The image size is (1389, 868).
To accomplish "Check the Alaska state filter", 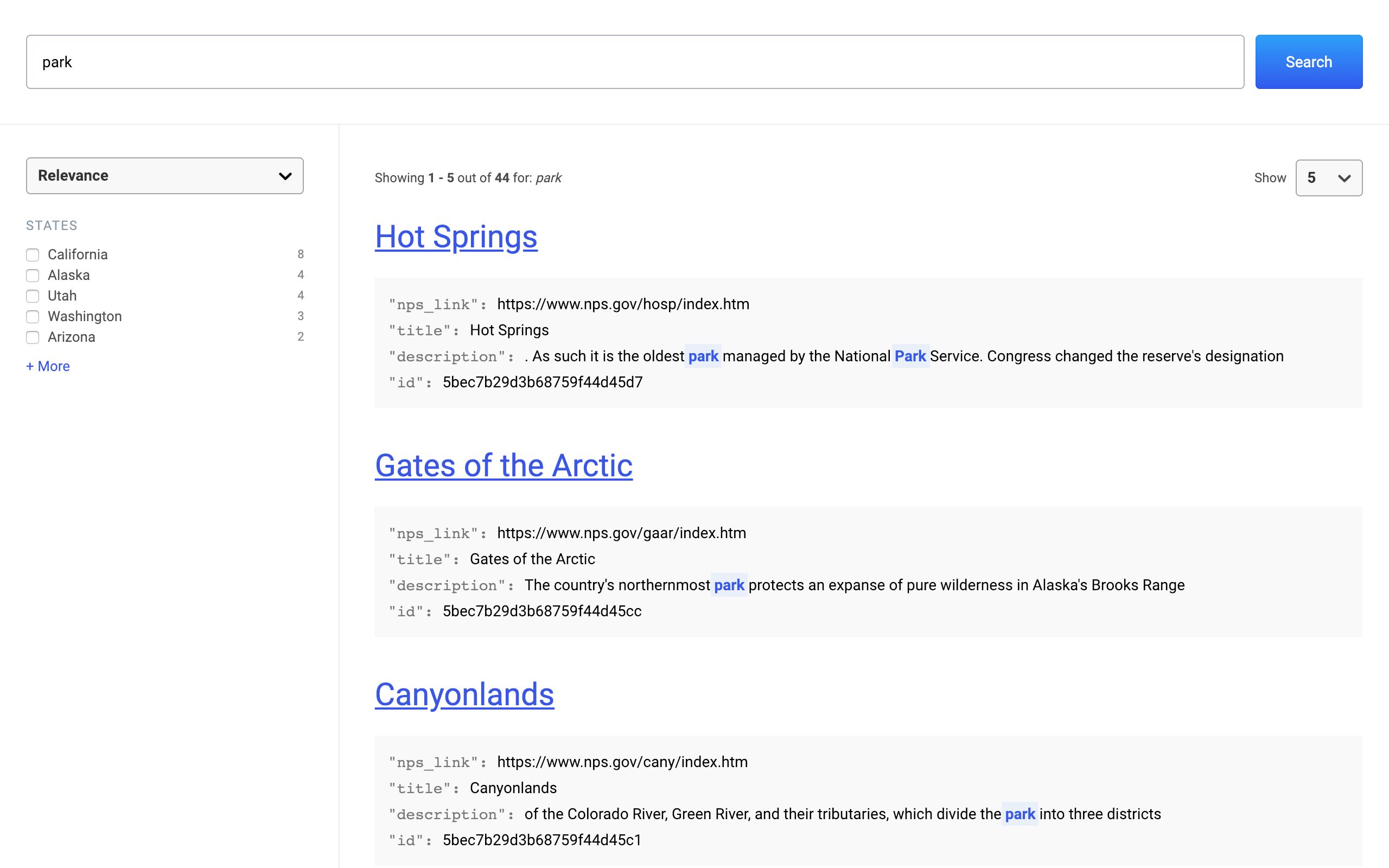I will point(33,276).
